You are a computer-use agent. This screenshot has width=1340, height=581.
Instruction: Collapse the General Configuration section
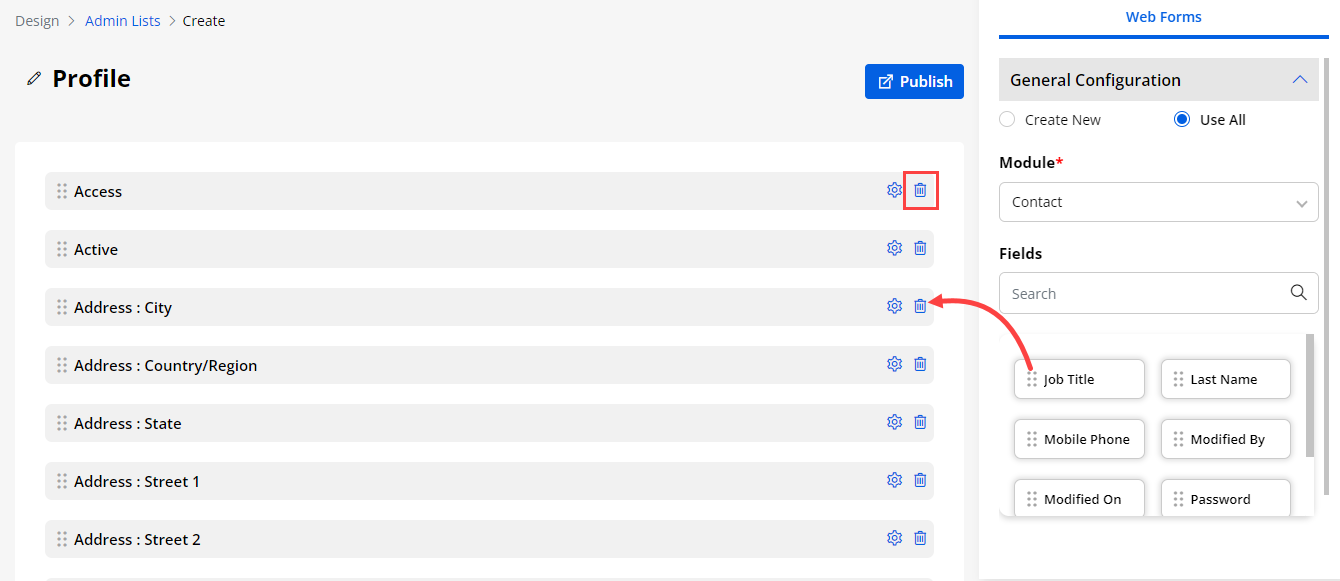tap(1299, 80)
